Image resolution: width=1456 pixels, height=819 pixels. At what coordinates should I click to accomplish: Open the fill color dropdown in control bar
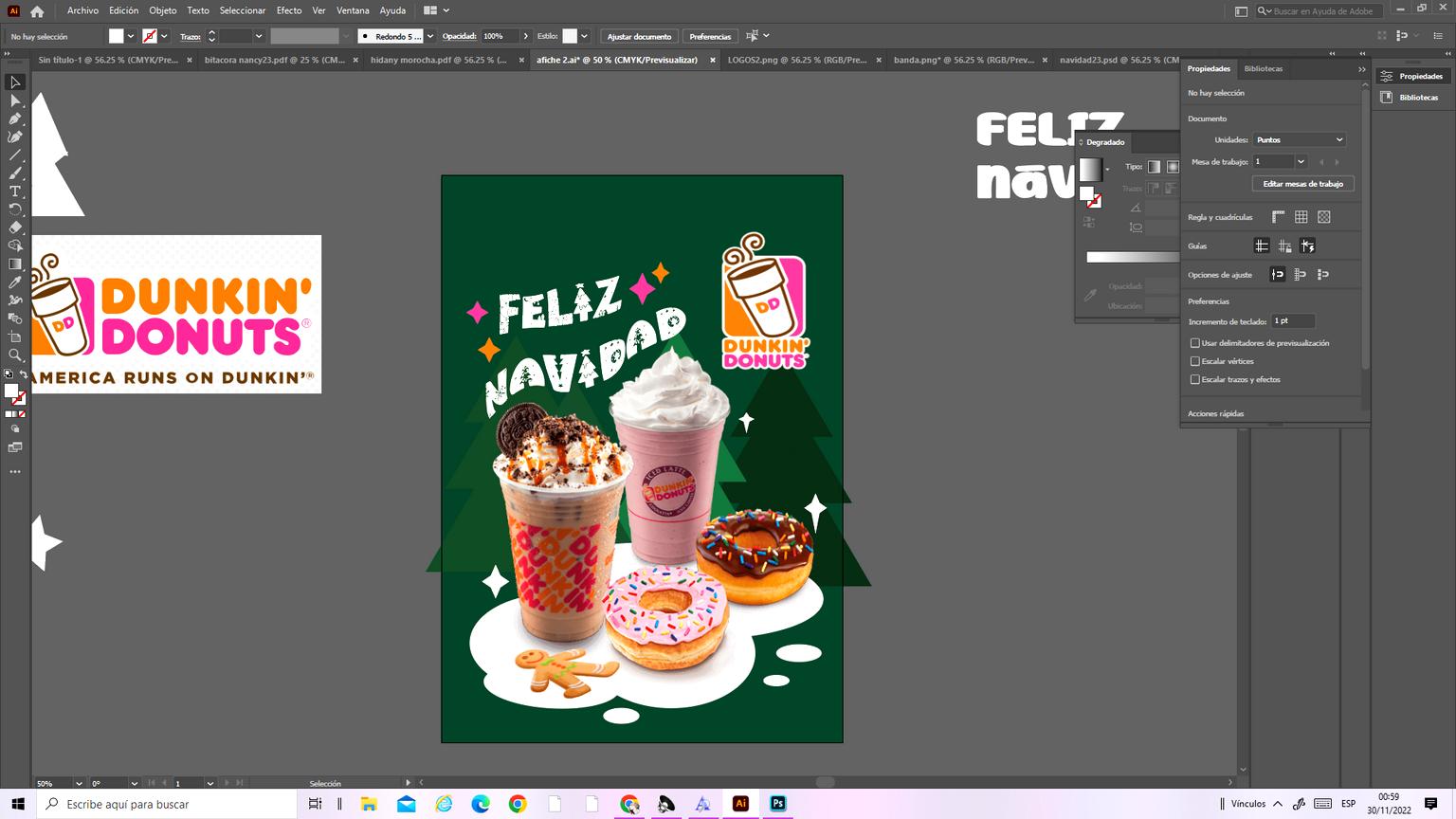(x=130, y=36)
